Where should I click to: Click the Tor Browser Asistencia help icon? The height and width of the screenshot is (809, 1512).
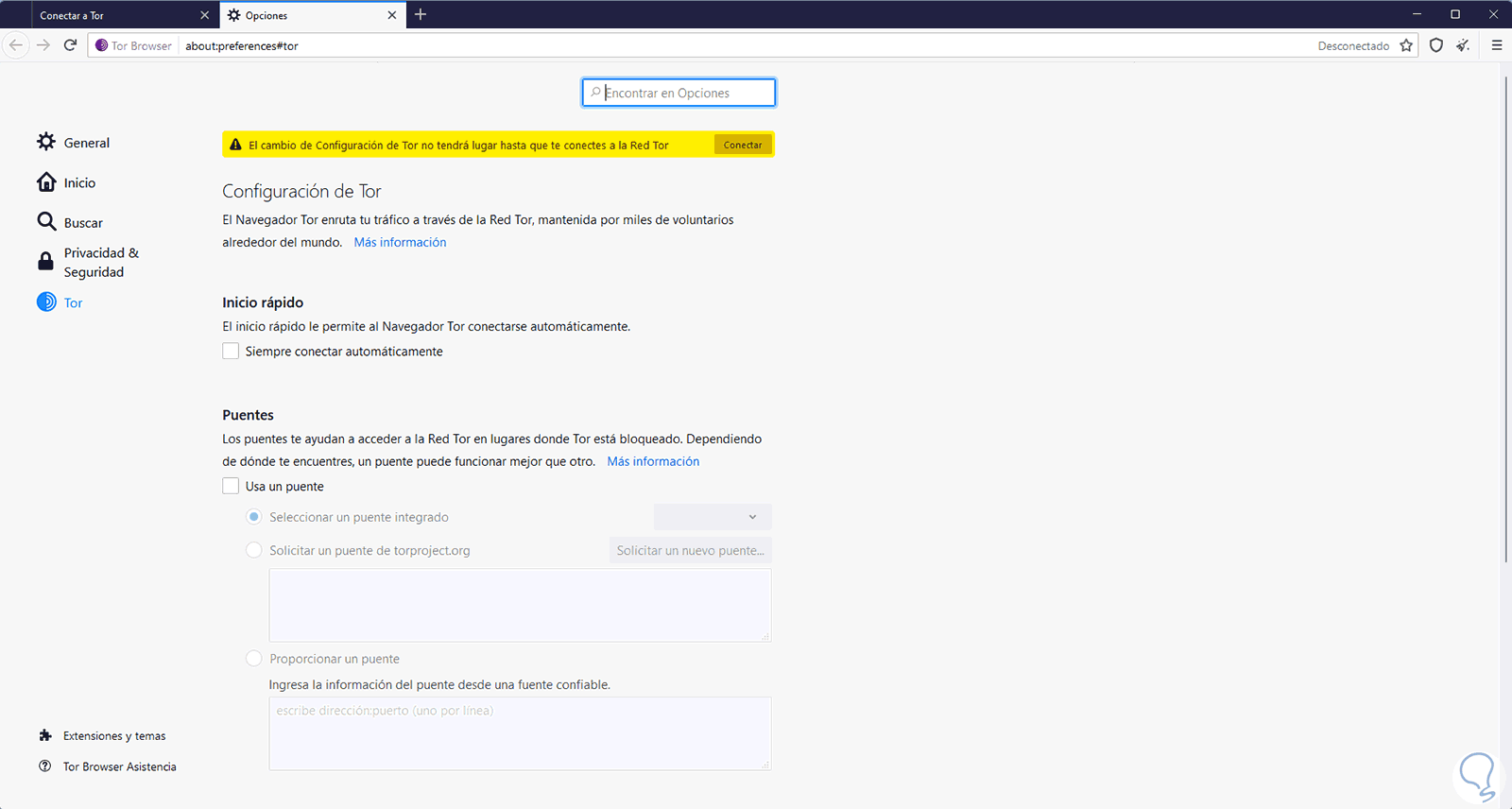45,766
